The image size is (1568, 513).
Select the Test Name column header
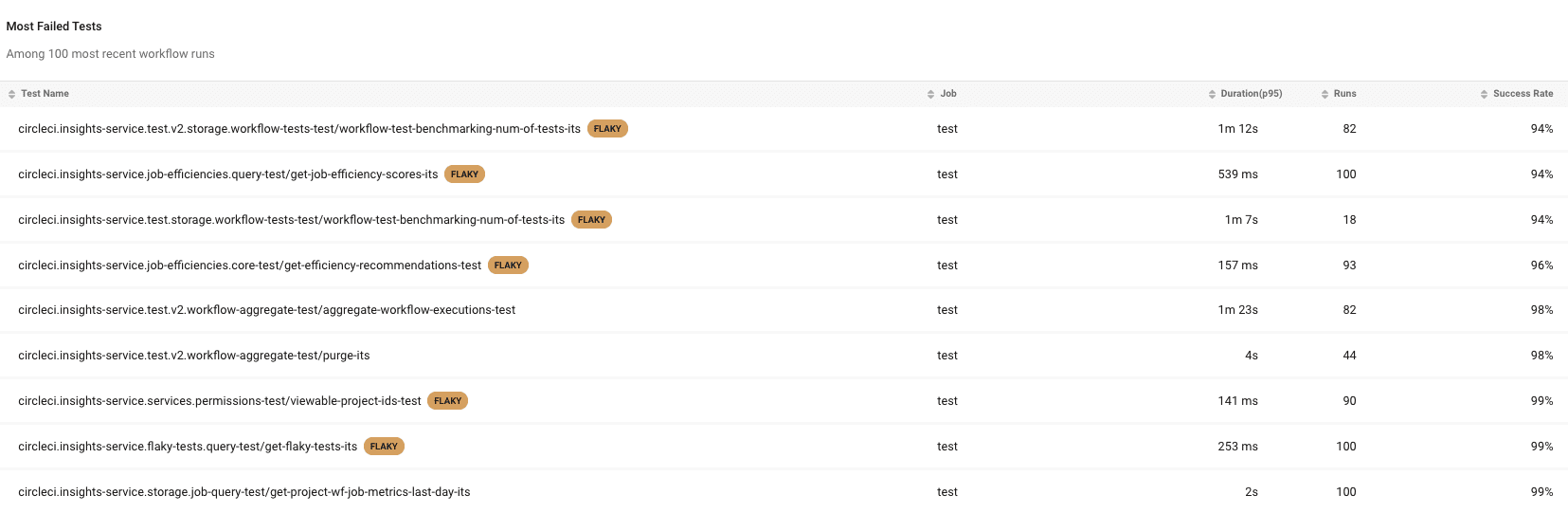click(45, 94)
